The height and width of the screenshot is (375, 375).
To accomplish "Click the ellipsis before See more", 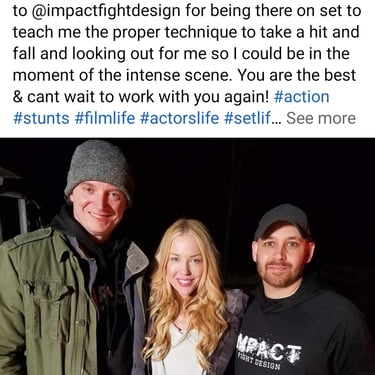I will click(277, 119).
